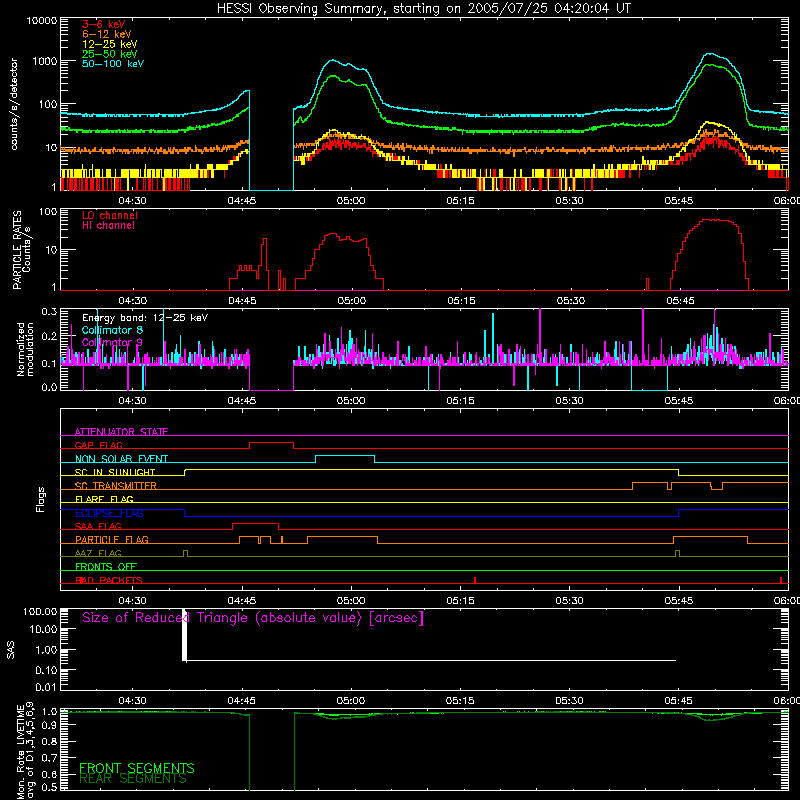Screen dimensions: 800x800
Task: Click the PARTICLE FLAG label
Action: [x=112, y=540]
